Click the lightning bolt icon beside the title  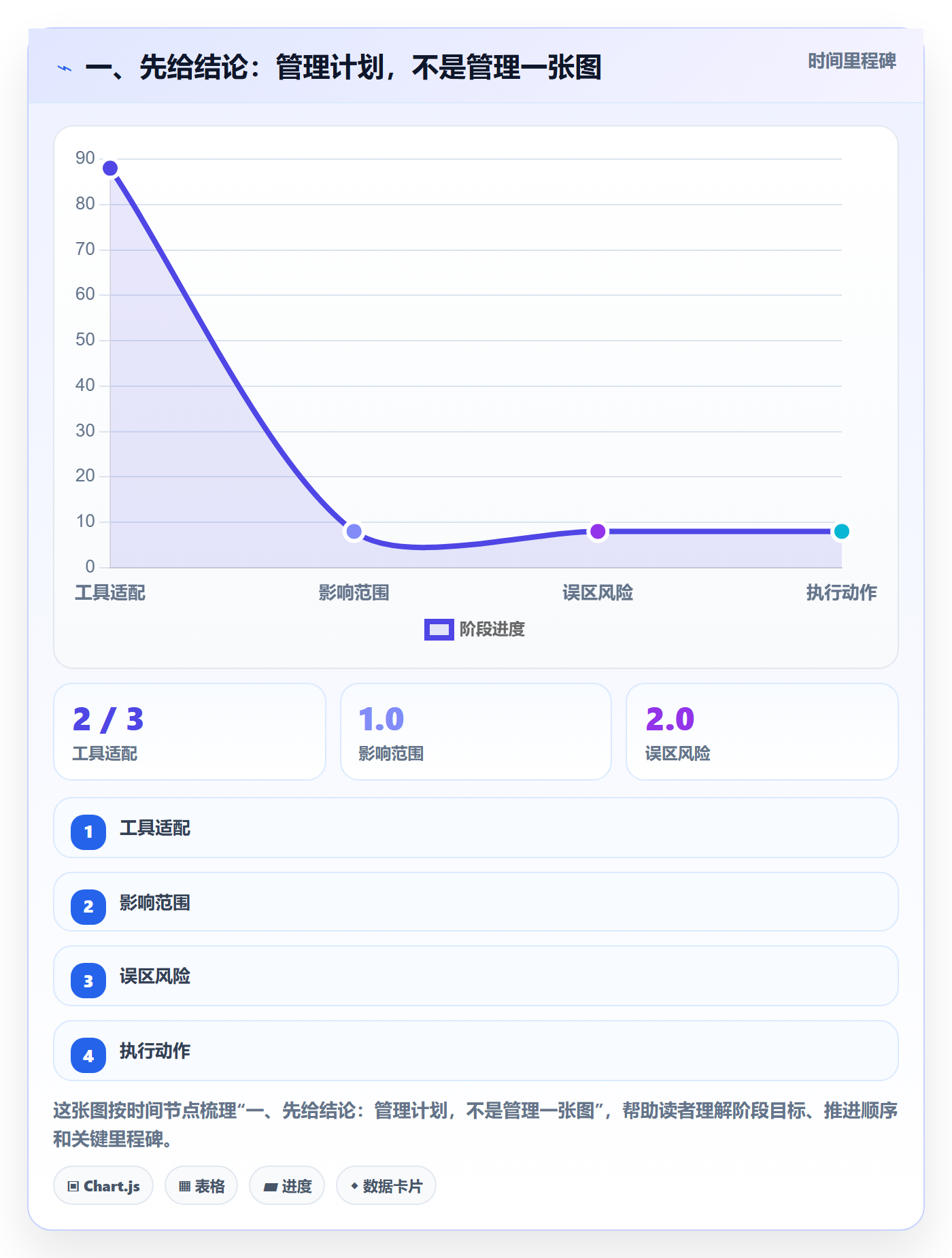pos(65,68)
